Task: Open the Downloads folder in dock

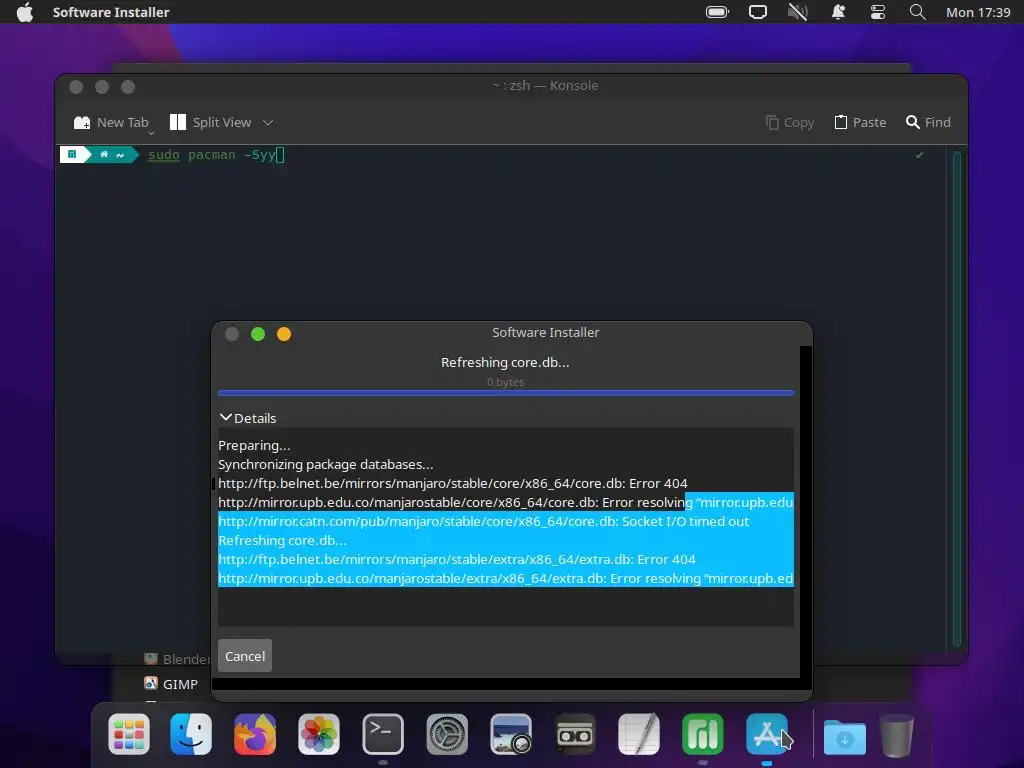Action: (844, 735)
